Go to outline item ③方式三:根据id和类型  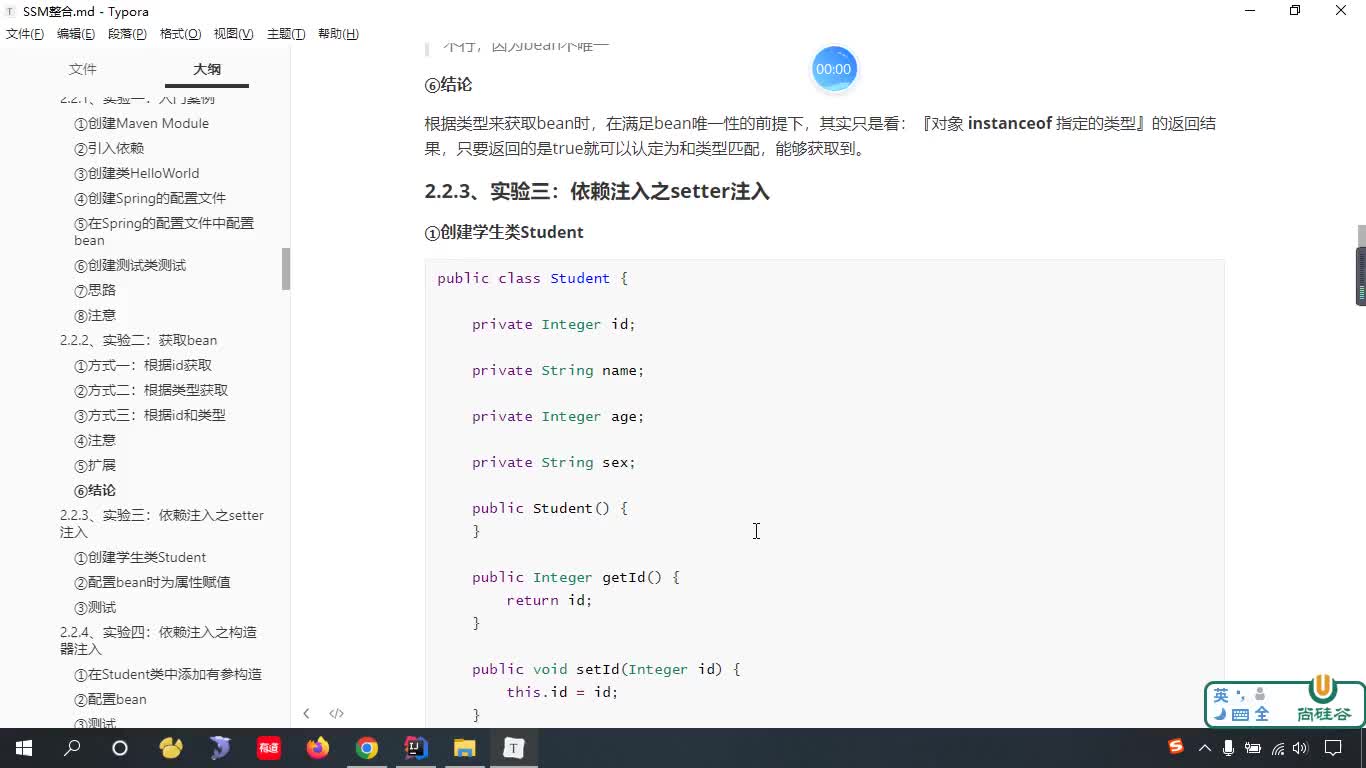pyautogui.click(x=150, y=416)
